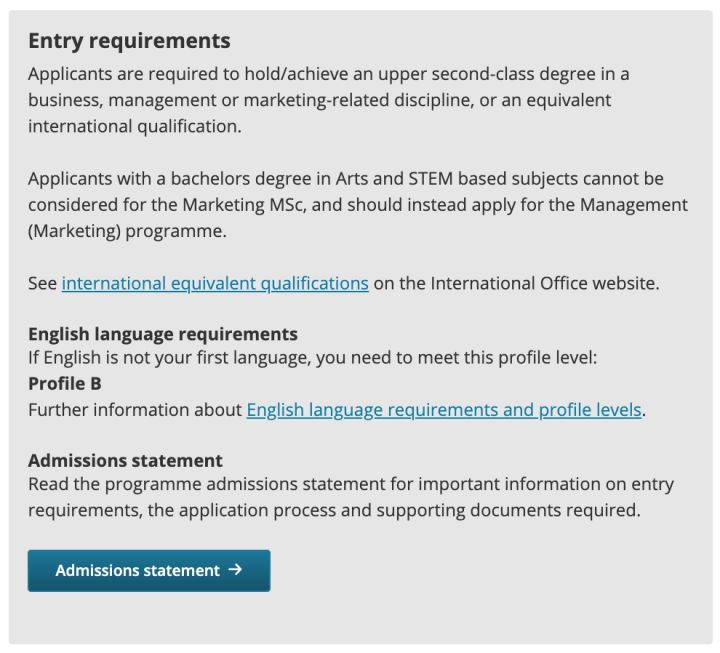Click the 'If English is not your first language' sentence
The width and height of the screenshot is (720, 653).
tap(313, 357)
